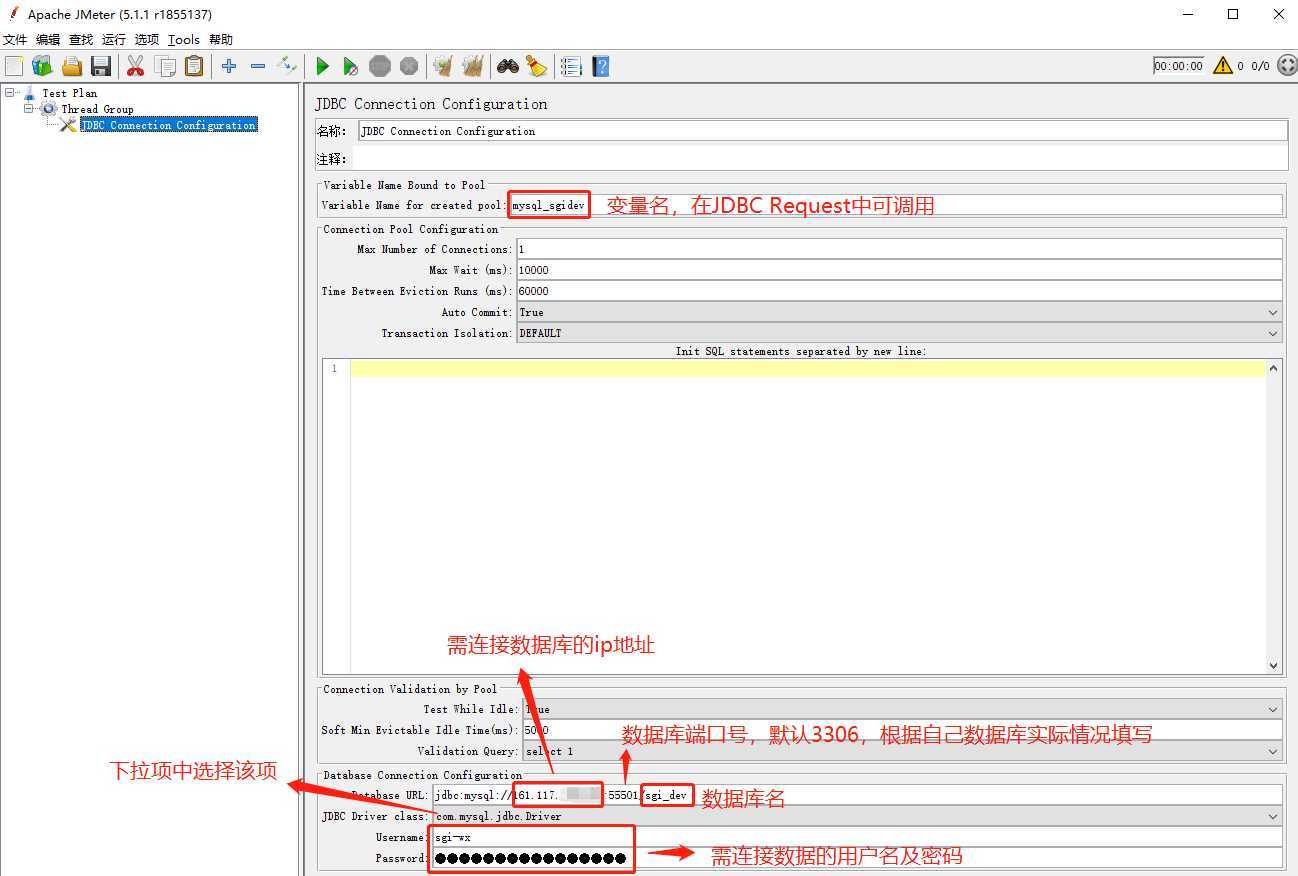Click inside the Init SQL statements editor
This screenshot has height=876, width=1298.
coord(807,516)
